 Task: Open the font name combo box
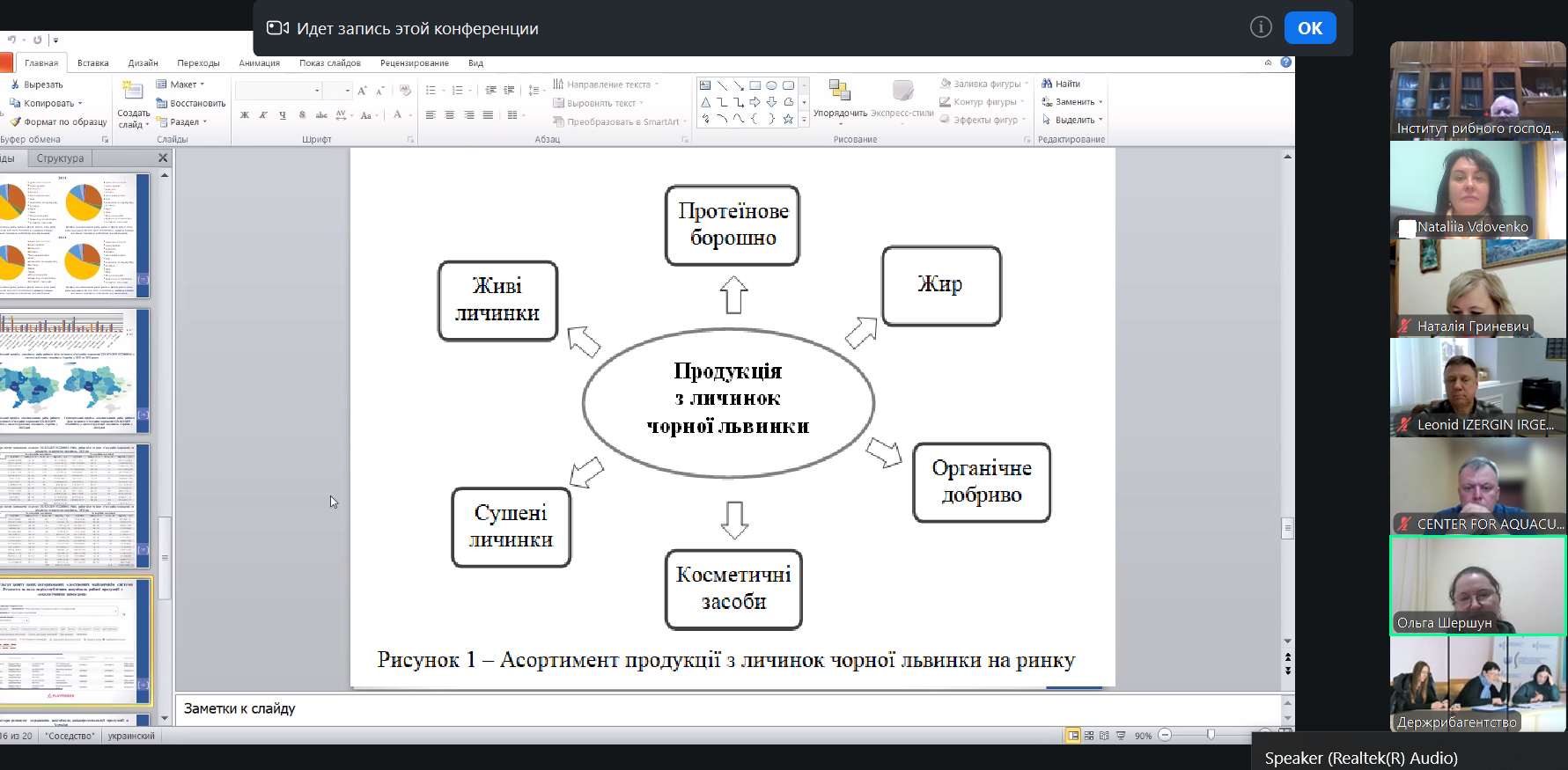point(278,91)
